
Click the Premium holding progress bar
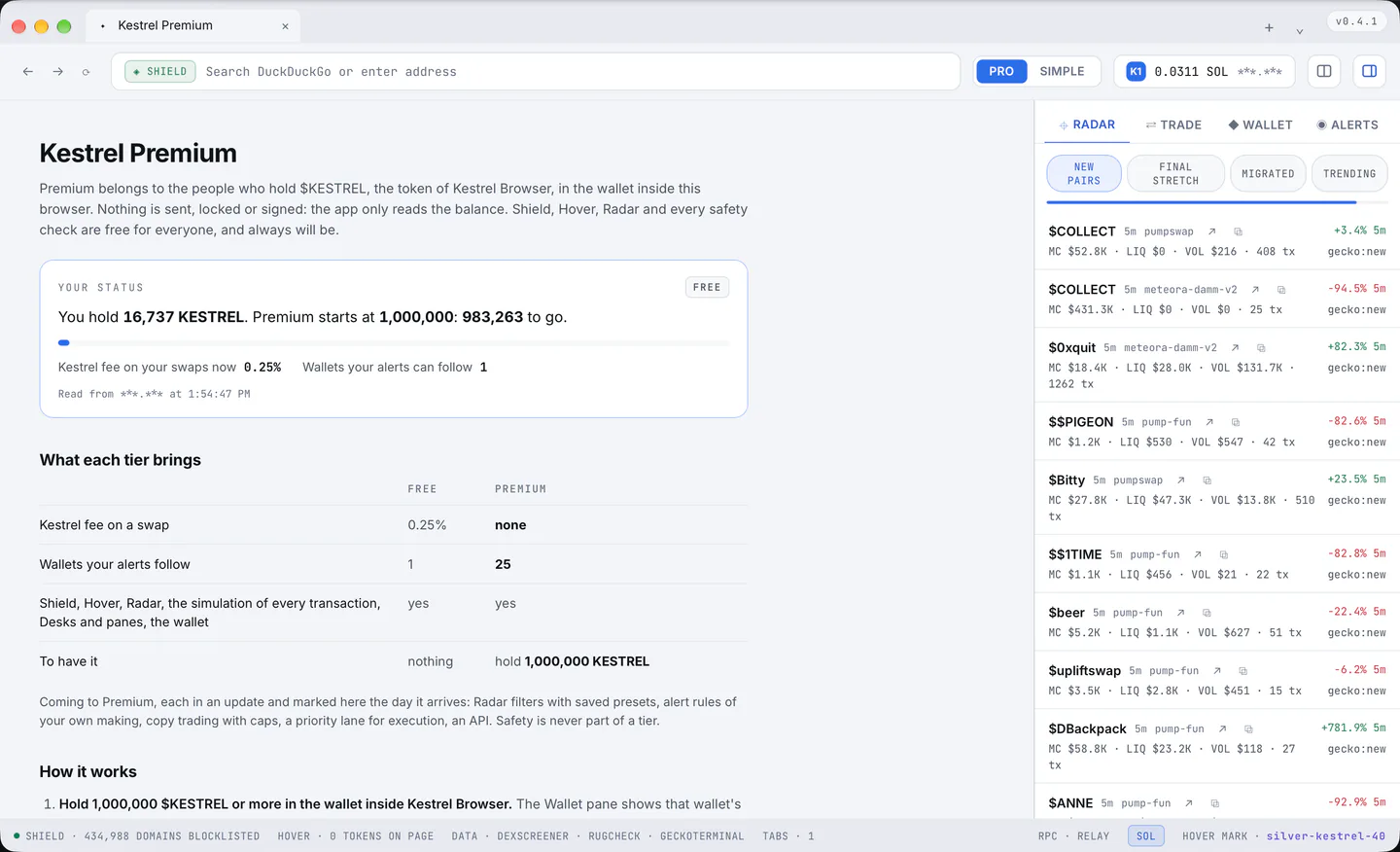pyautogui.click(x=394, y=343)
